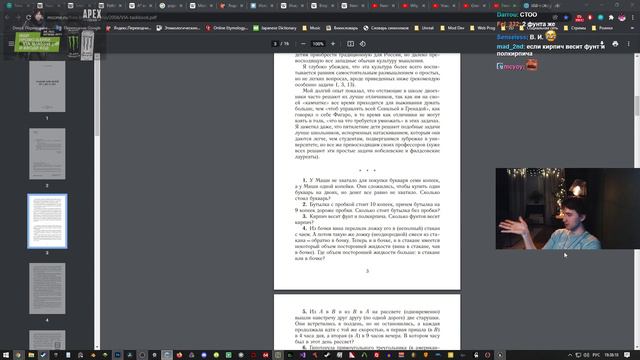Switch to the third YouTube tab

[x=444, y=6]
